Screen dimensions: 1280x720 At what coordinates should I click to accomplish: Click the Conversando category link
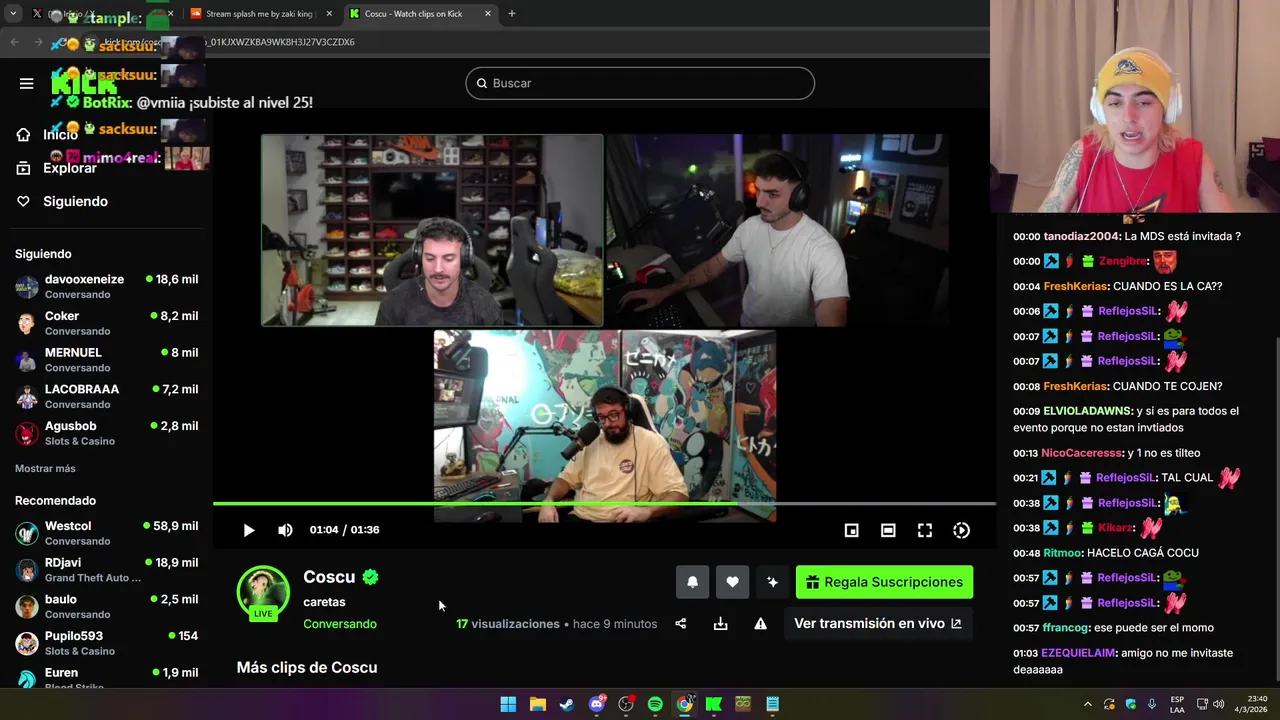(x=340, y=624)
